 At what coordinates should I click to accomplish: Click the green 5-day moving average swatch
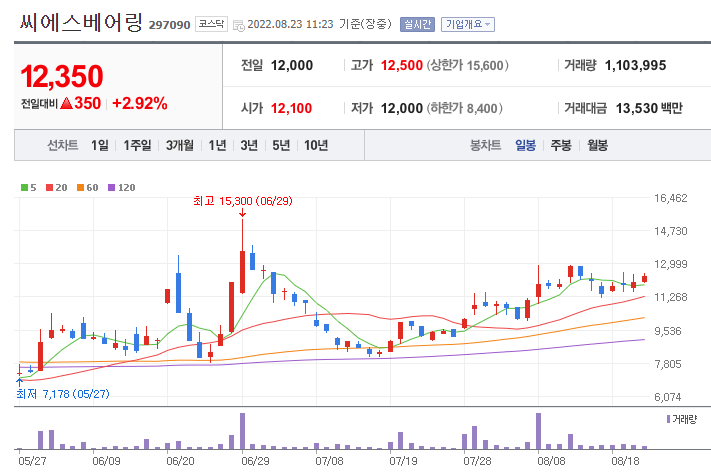click(24, 187)
